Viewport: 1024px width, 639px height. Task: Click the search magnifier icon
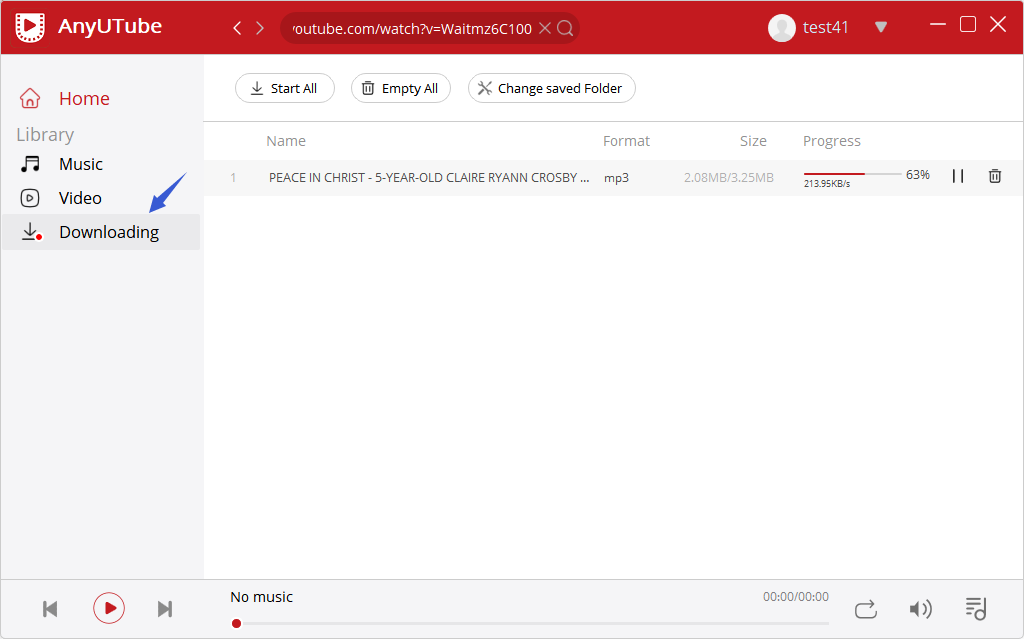566,28
